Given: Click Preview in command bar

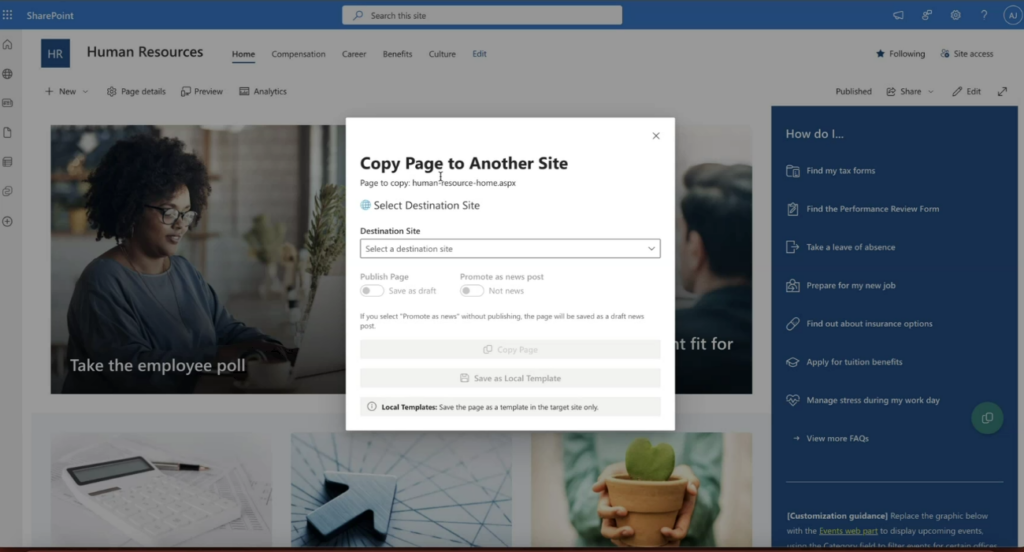Looking at the screenshot, I should [x=202, y=91].
